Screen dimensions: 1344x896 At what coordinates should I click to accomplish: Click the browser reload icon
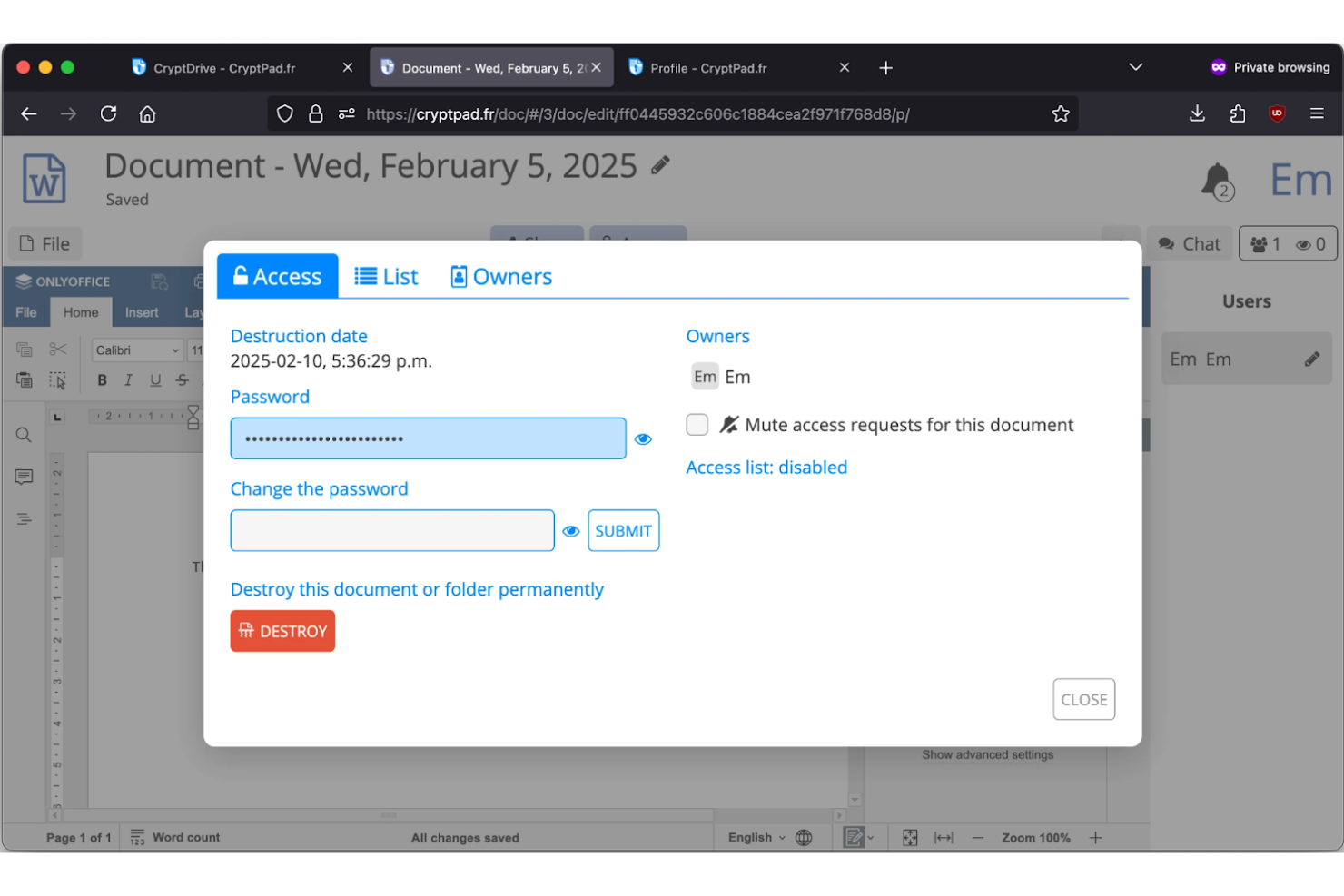[108, 114]
